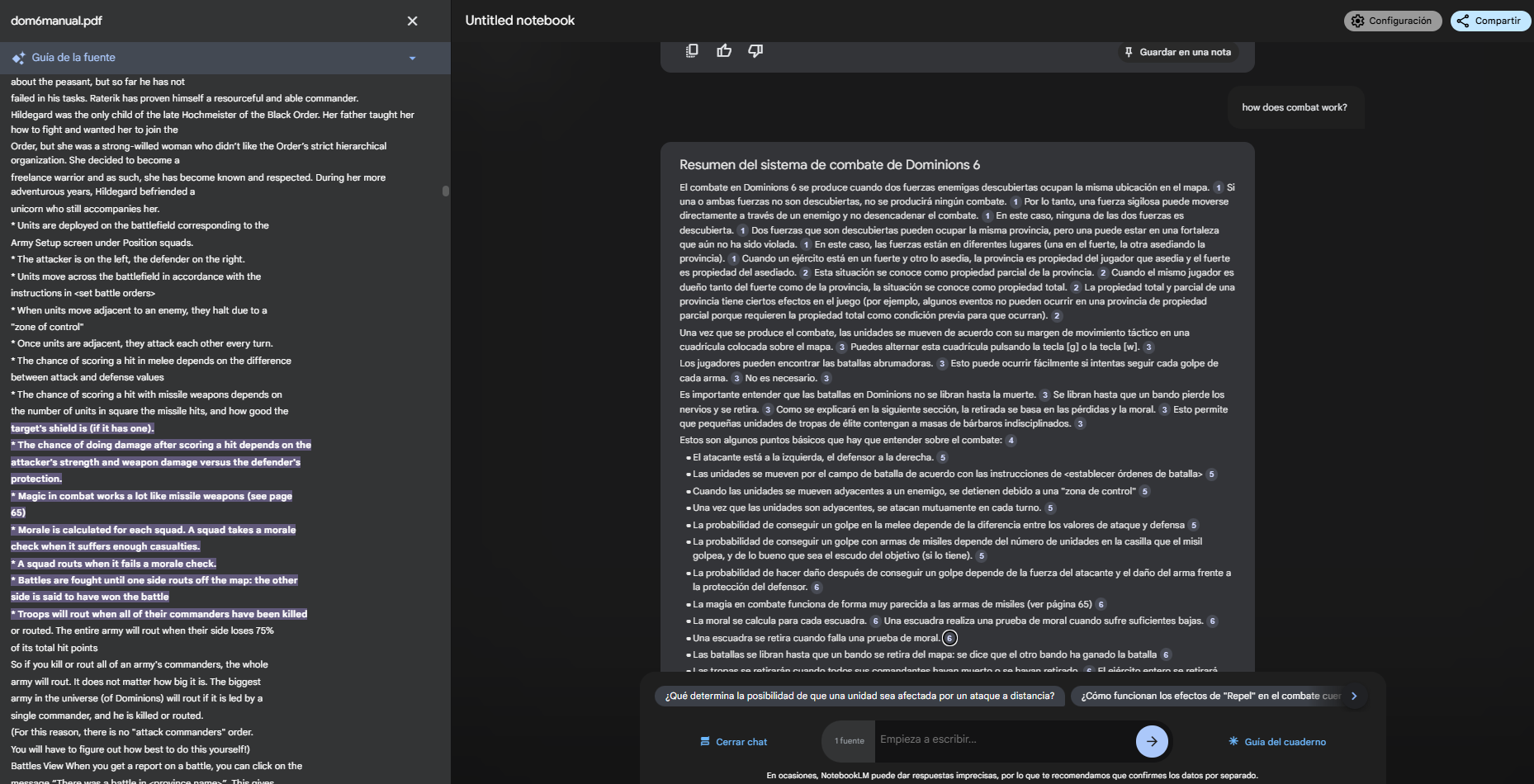Click the sparkle icon beside Guía de la fuente
Image resolution: width=1534 pixels, height=784 pixels.
[x=18, y=58]
